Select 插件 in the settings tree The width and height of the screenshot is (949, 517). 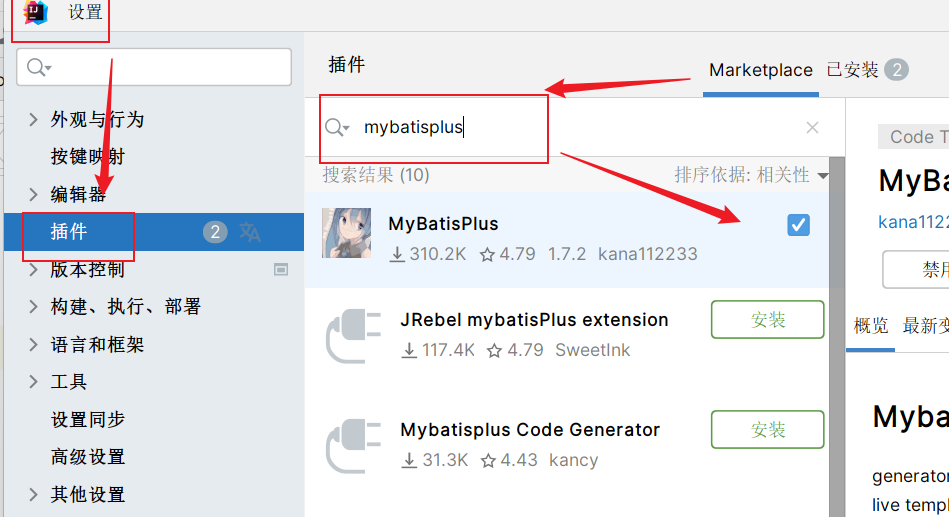point(154,232)
